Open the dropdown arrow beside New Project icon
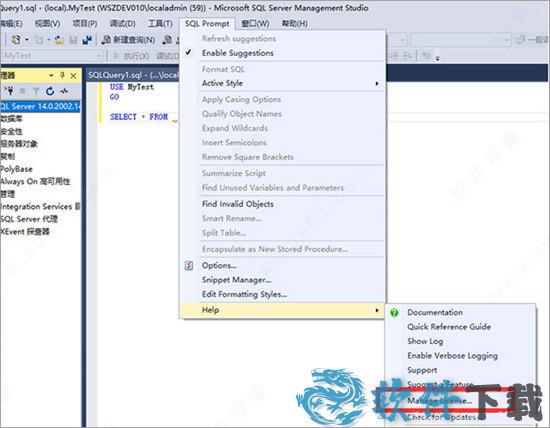This screenshot has width=550, height=428. tap(27, 40)
